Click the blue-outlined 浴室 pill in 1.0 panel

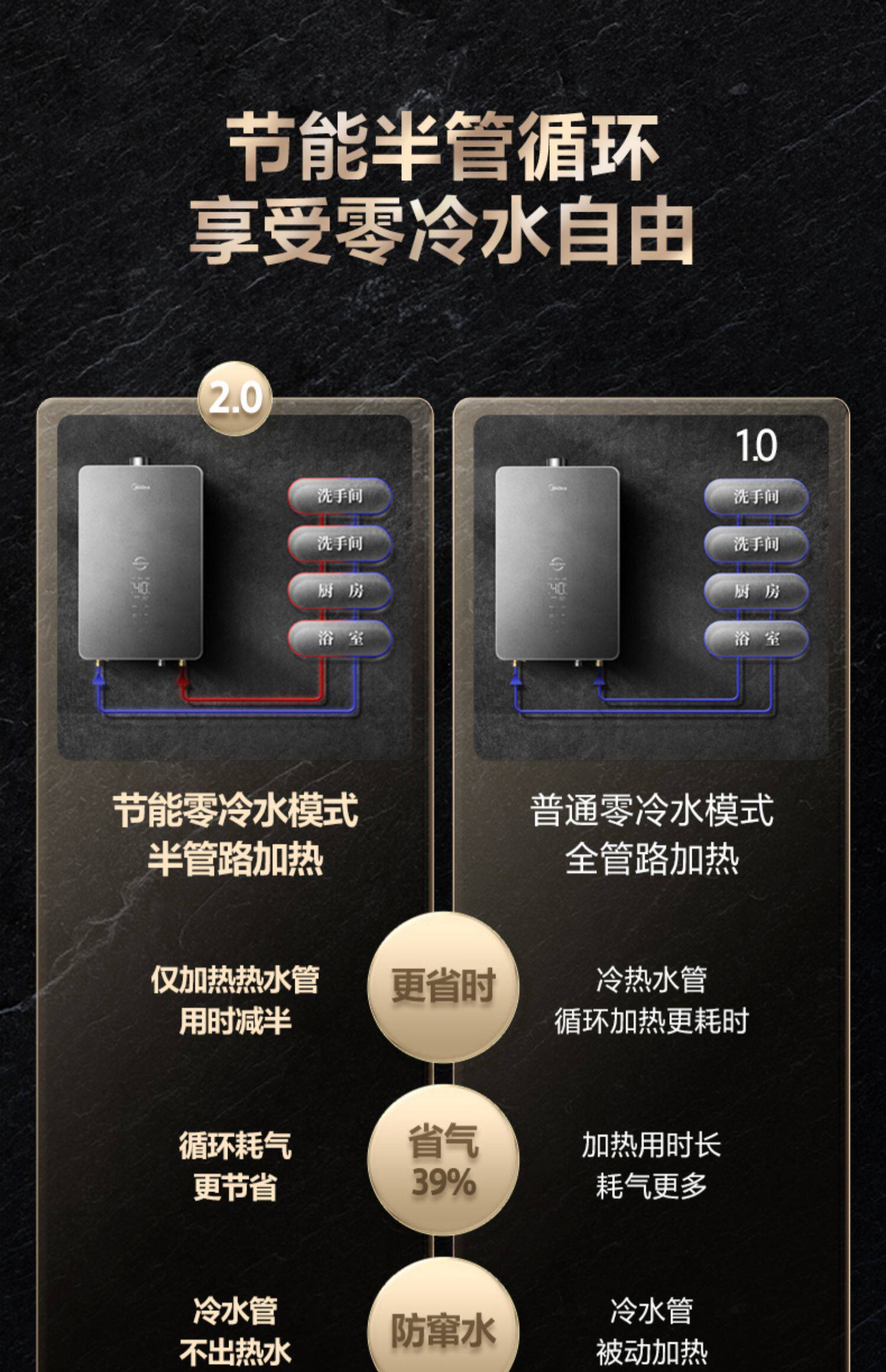(x=756, y=638)
